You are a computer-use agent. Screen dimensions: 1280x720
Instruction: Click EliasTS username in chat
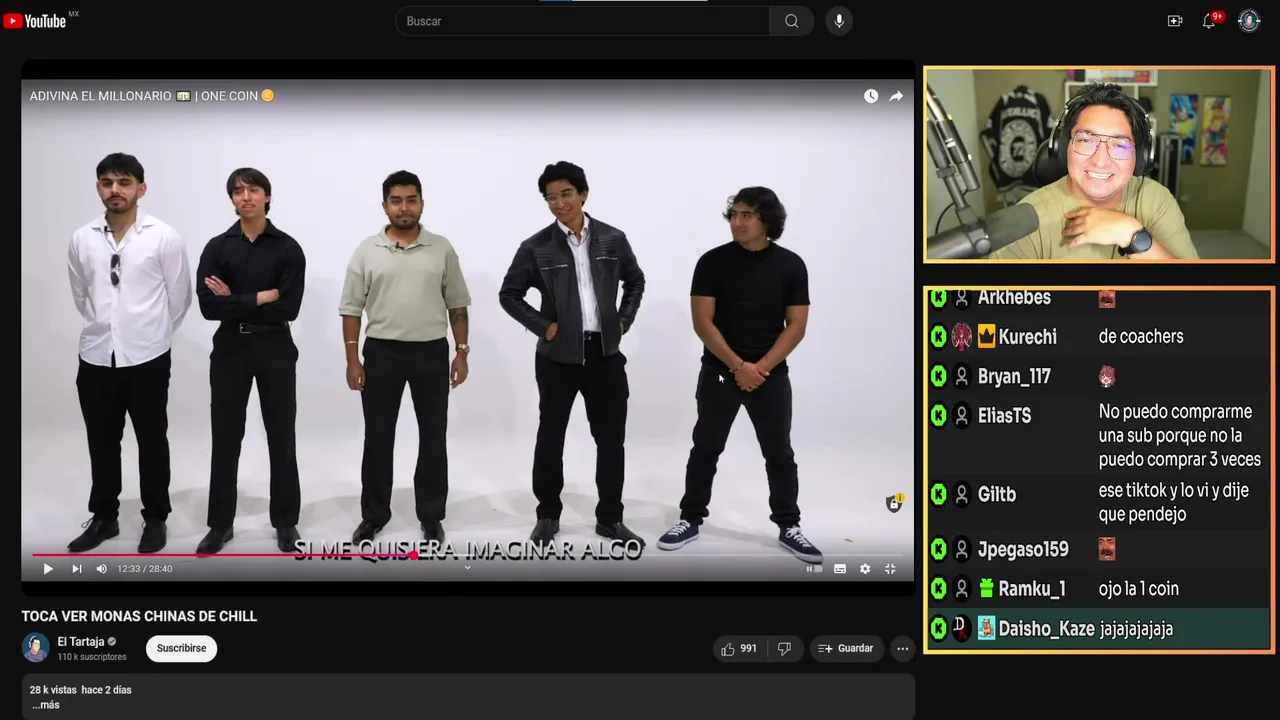tap(1004, 415)
